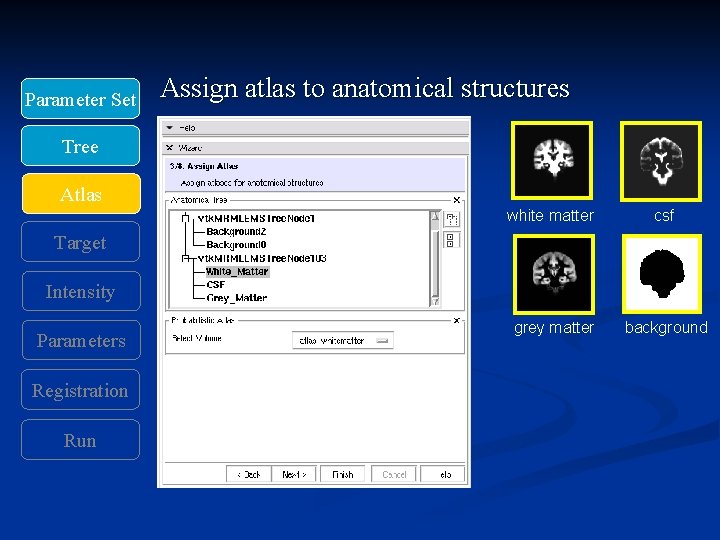The width and height of the screenshot is (720, 540).
Task: Click tree scrollbar up arrow
Action: click(435, 216)
